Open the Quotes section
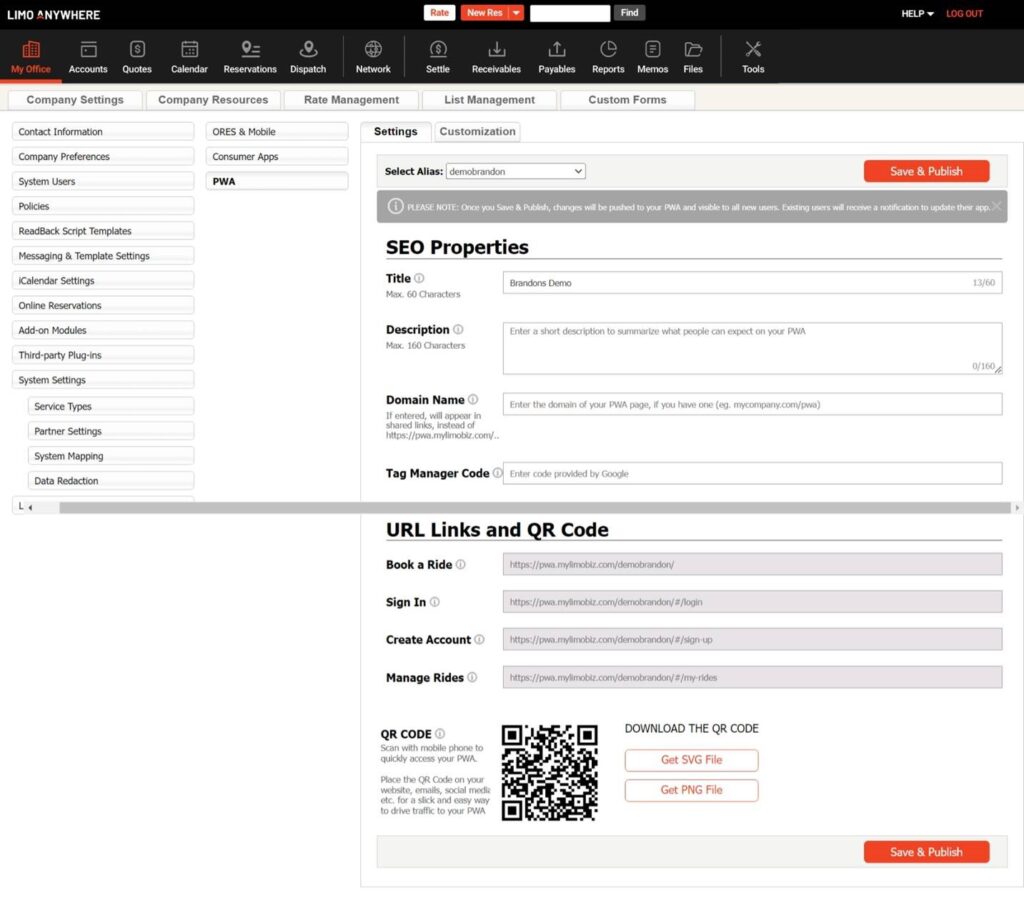This screenshot has height=898, width=1024. (136, 57)
